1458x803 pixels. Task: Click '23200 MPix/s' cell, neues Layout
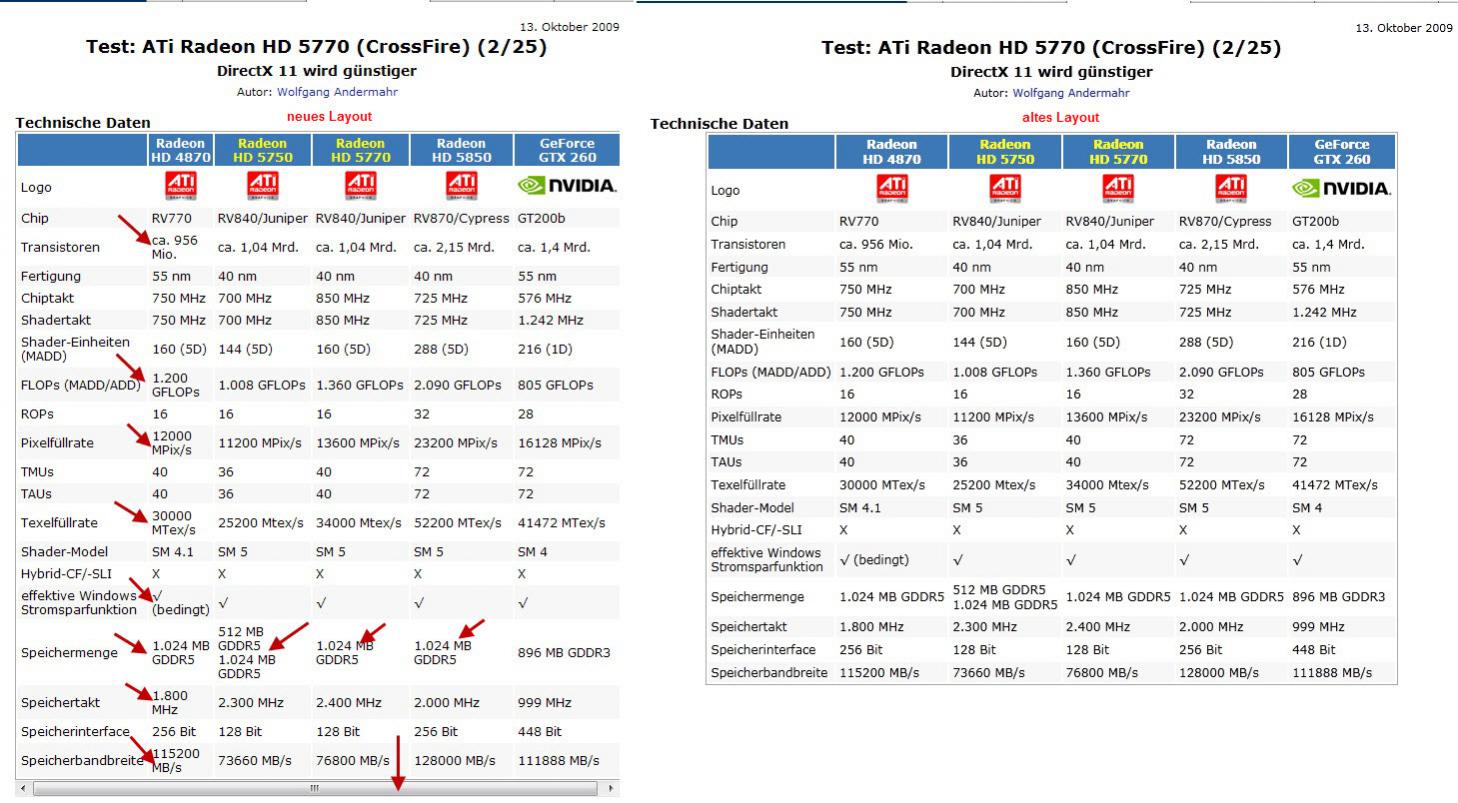457,443
